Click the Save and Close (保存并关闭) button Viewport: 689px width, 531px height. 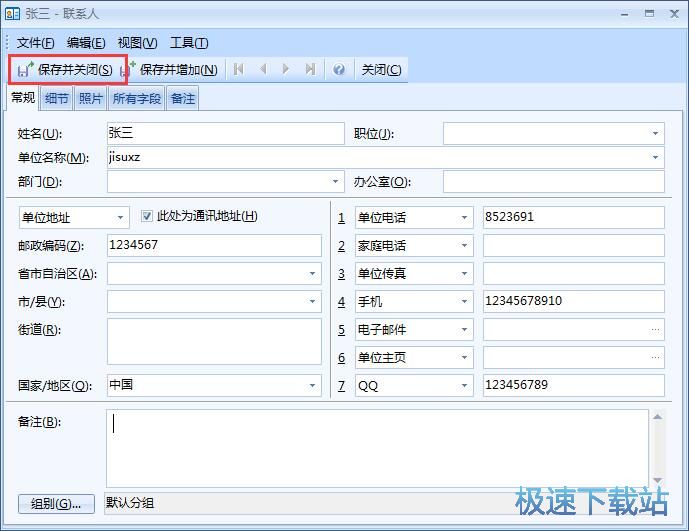pyautogui.click(x=65, y=69)
